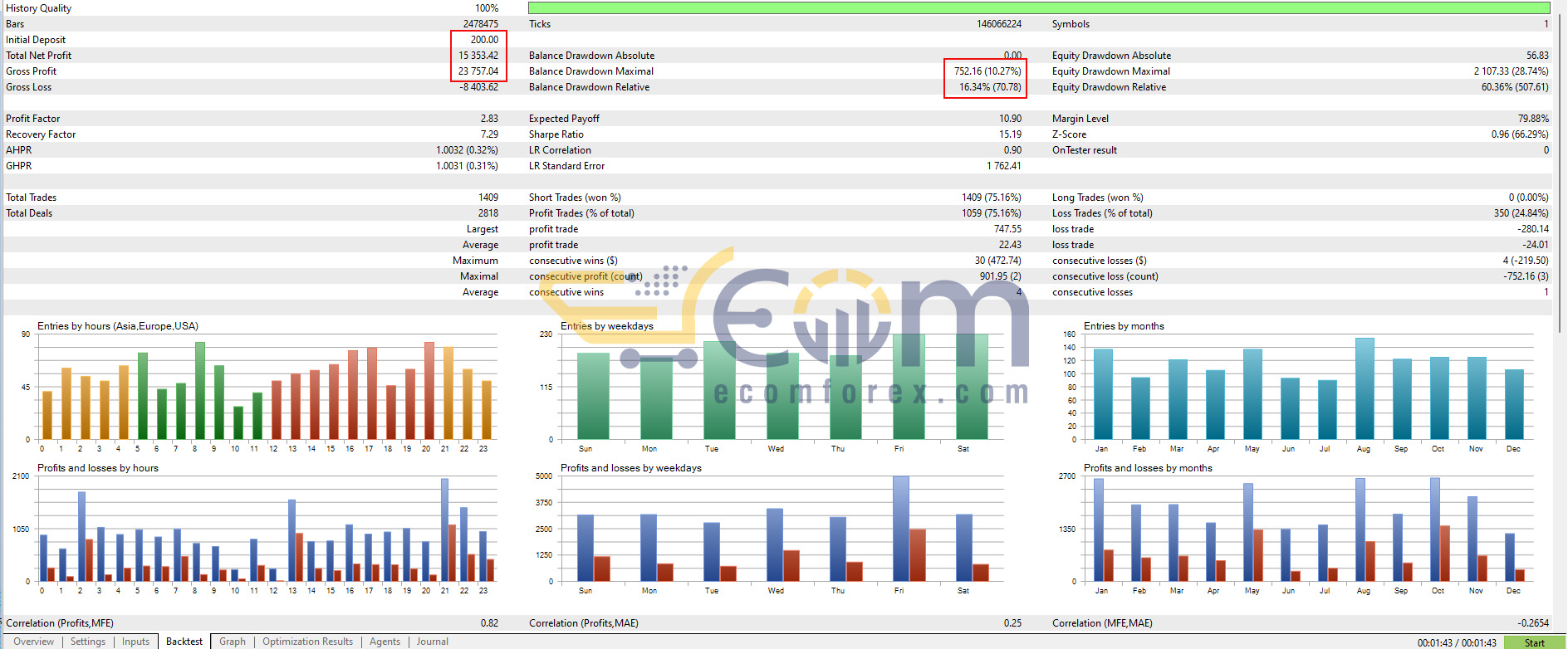Screen dimensions: 1568x649
Task: Click the Balance Drawdown Maximal value 752.16 (10.27%)
Action: pyautogui.click(x=987, y=71)
